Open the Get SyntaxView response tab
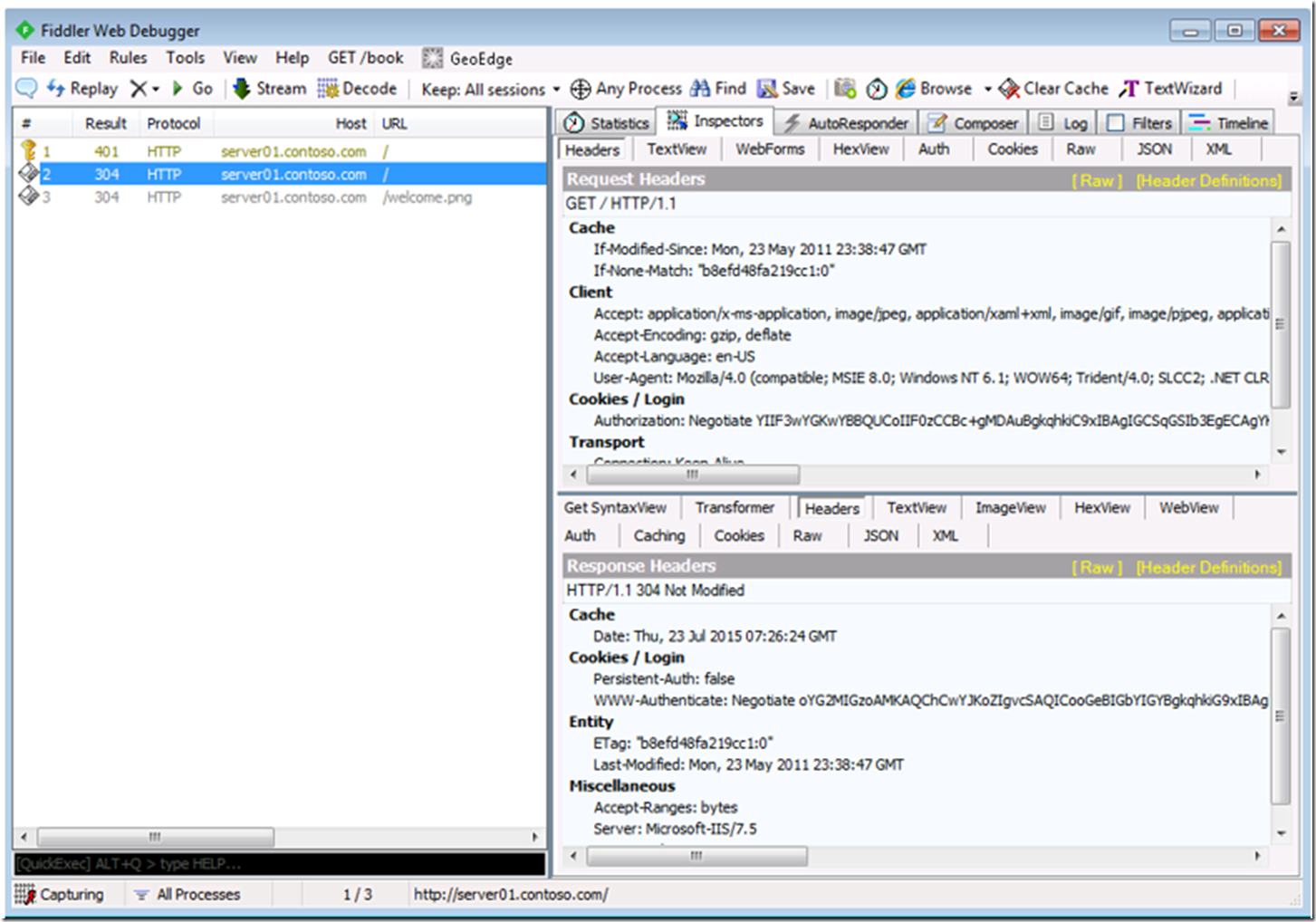This screenshot has width=1316, height=922. (x=615, y=508)
